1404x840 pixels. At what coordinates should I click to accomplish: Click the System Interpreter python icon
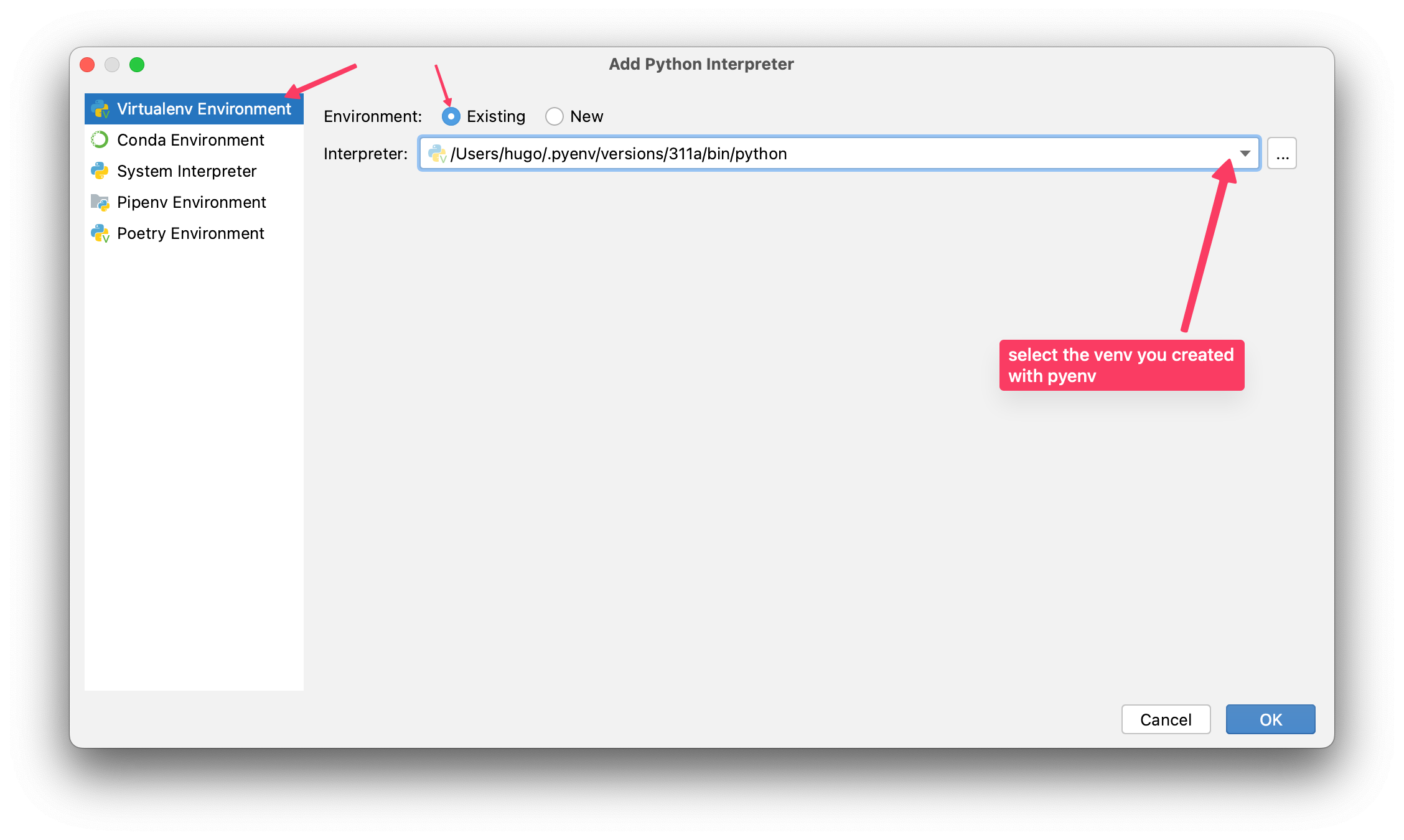[x=100, y=171]
